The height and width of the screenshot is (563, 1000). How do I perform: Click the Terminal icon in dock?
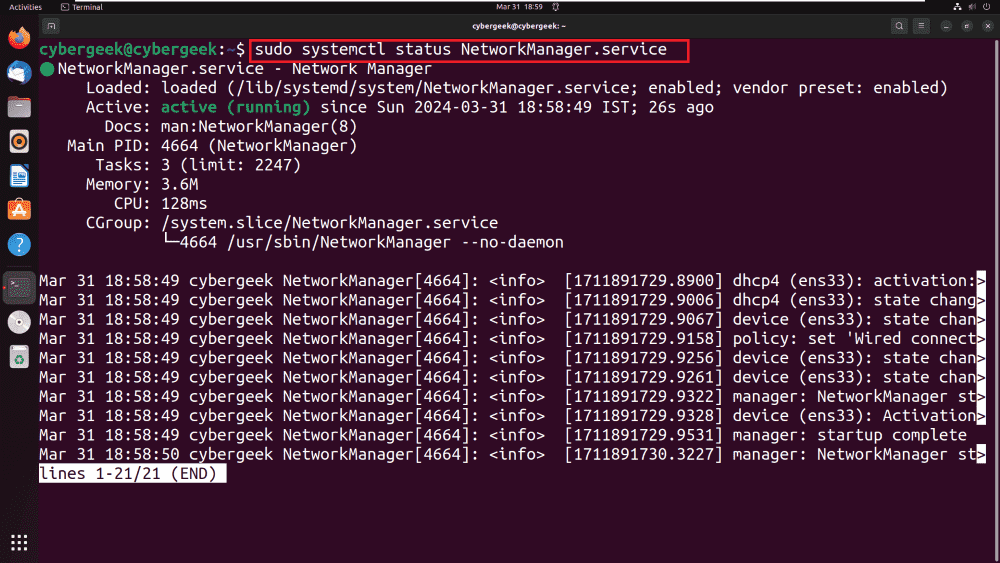19,287
